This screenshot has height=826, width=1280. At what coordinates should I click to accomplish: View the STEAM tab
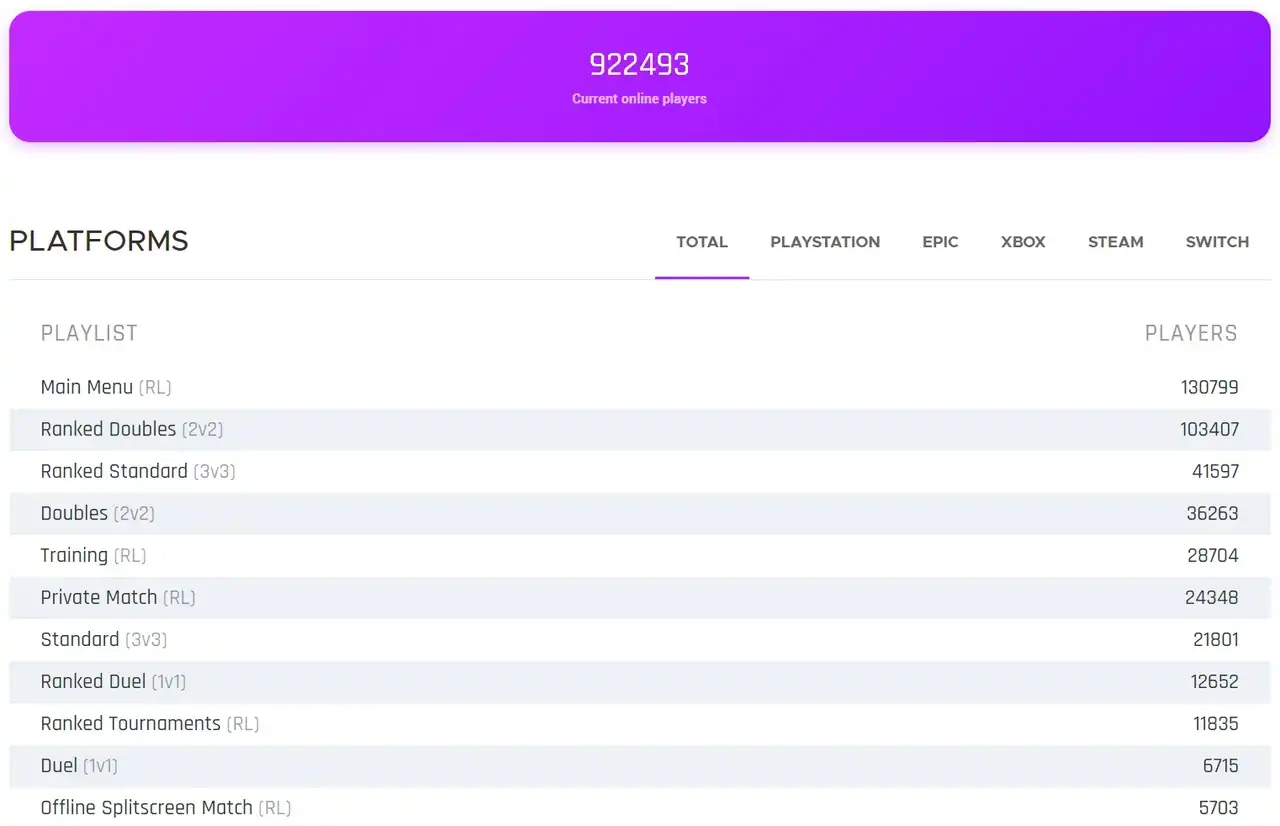click(1115, 242)
